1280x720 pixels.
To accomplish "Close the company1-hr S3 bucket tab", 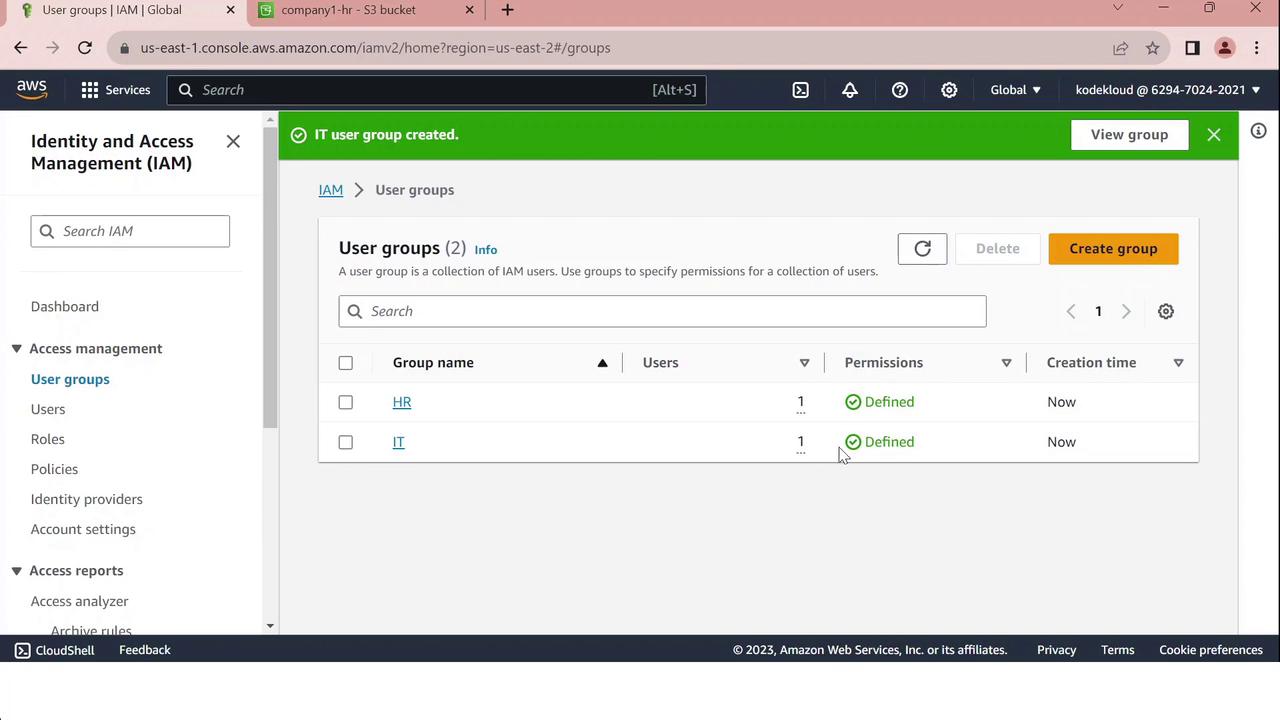I will pyautogui.click(x=470, y=10).
